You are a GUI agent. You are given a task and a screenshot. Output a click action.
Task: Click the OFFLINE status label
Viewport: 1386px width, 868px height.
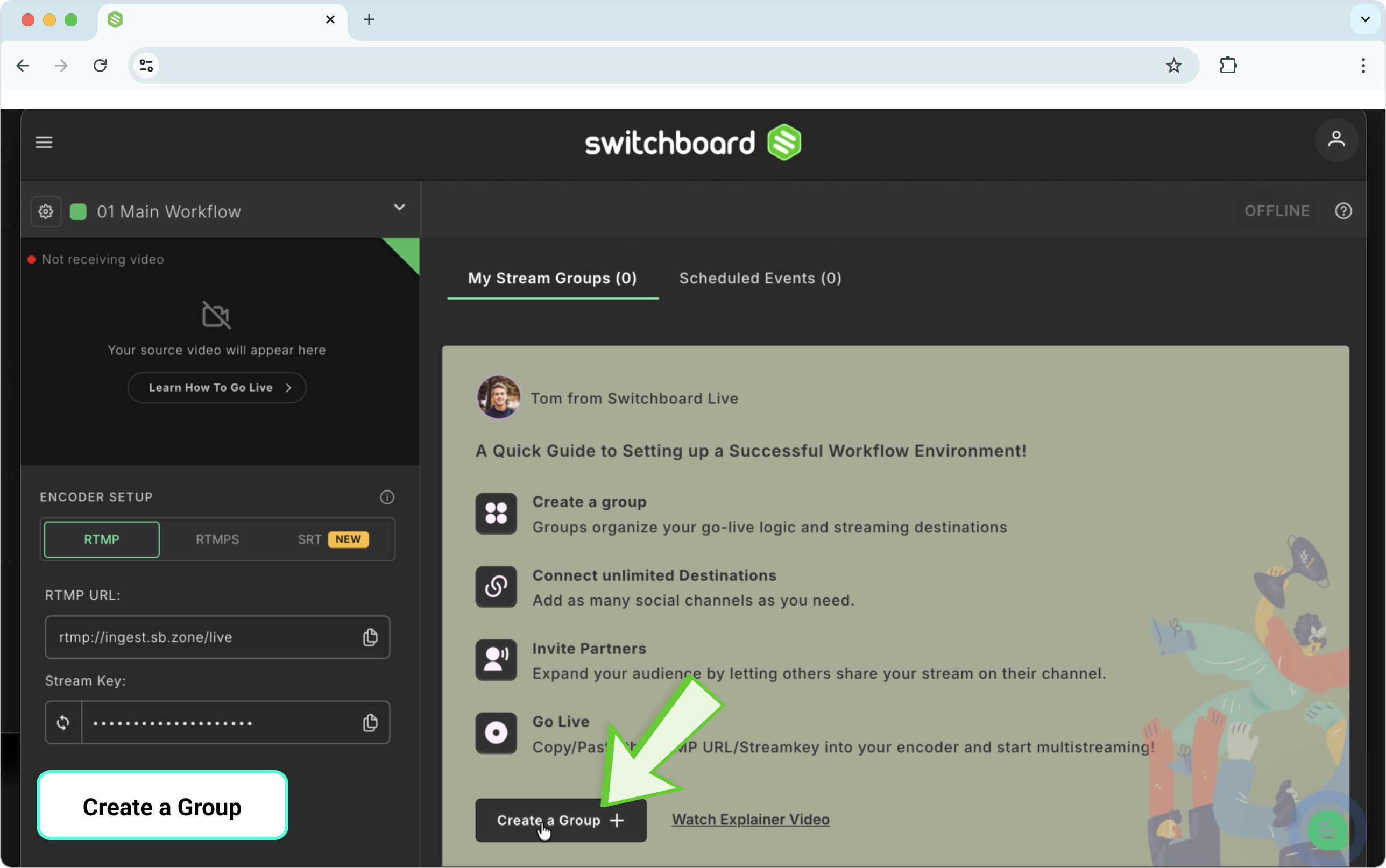(x=1277, y=211)
